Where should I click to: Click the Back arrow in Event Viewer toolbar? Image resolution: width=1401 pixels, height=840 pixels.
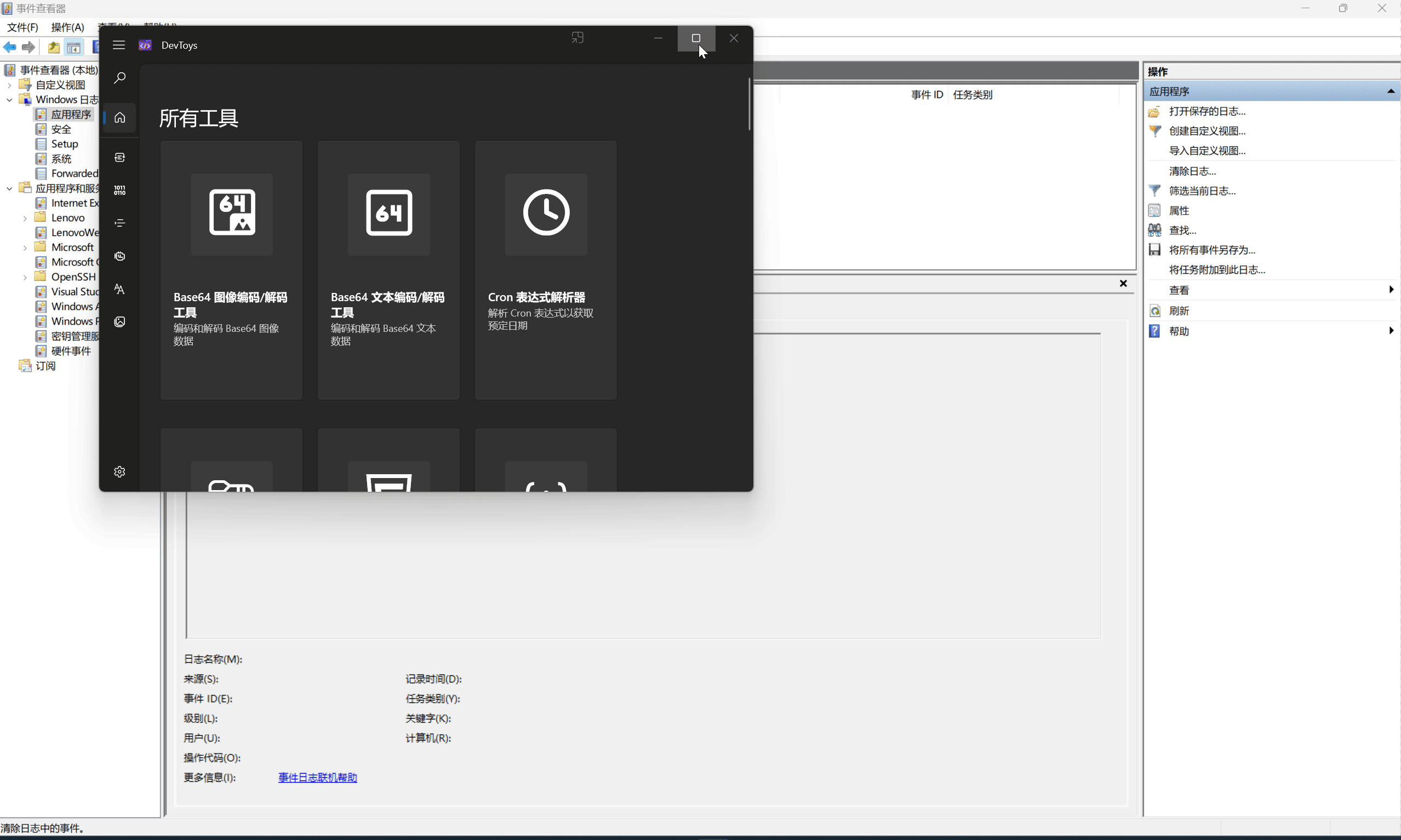10,48
